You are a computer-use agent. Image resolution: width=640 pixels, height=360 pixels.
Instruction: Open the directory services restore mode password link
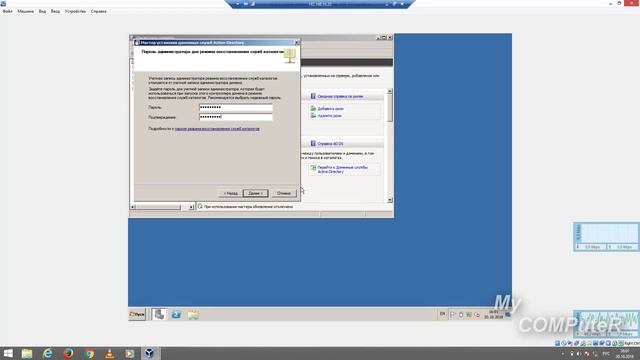pos(217,129)
